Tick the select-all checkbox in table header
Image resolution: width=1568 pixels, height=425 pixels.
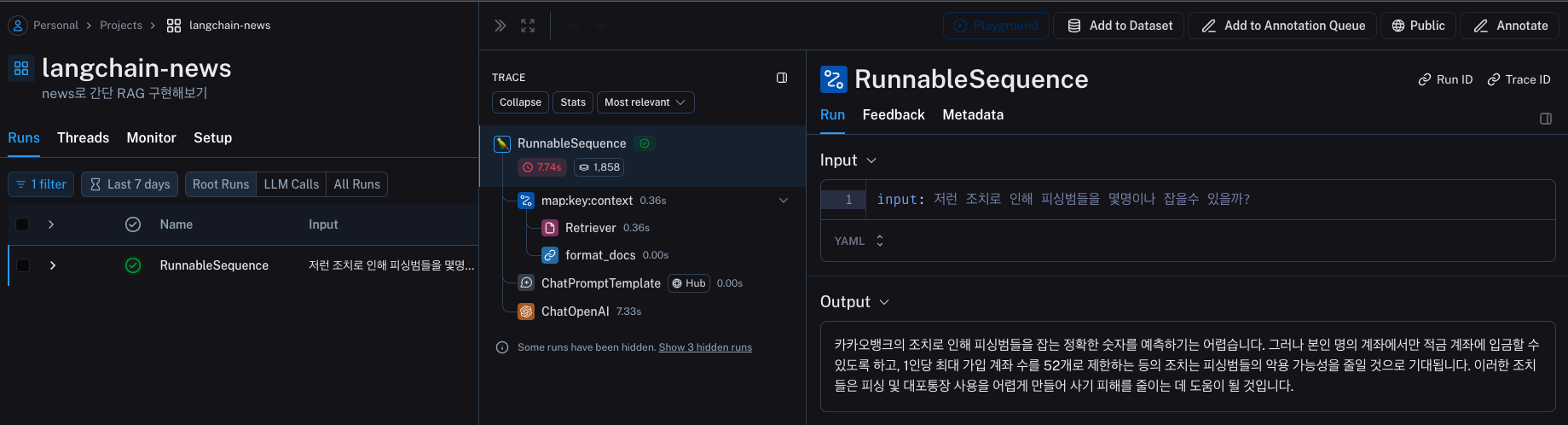pyautogui.click(x=23, y=224)
